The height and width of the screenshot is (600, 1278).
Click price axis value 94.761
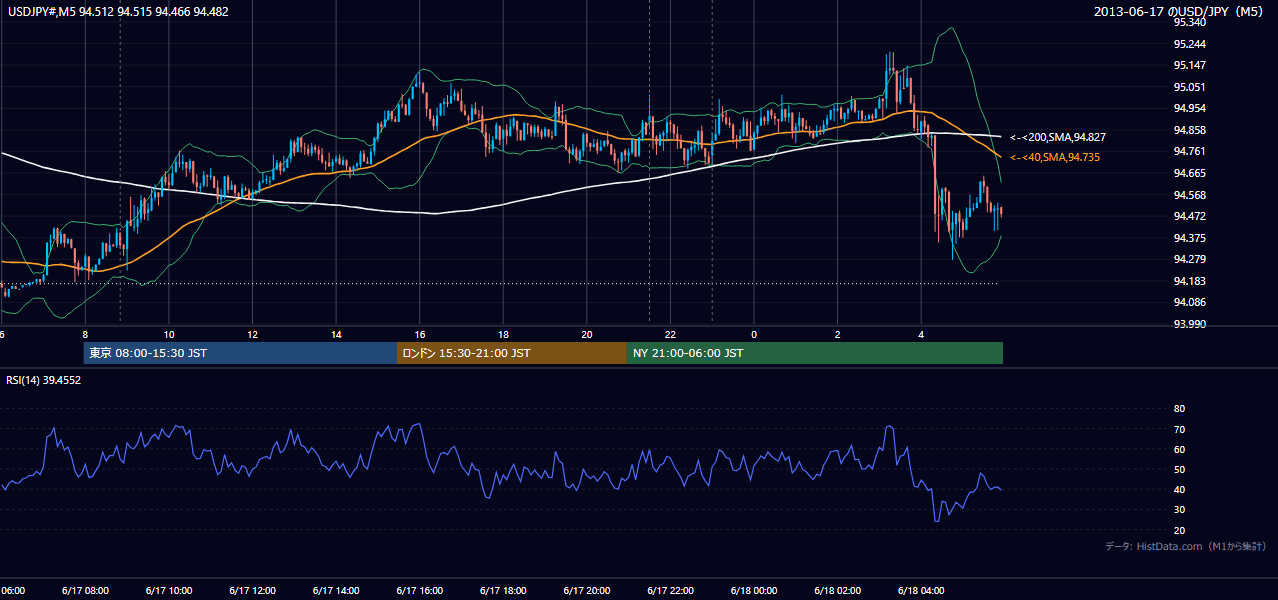click(x=1189, y=152)
